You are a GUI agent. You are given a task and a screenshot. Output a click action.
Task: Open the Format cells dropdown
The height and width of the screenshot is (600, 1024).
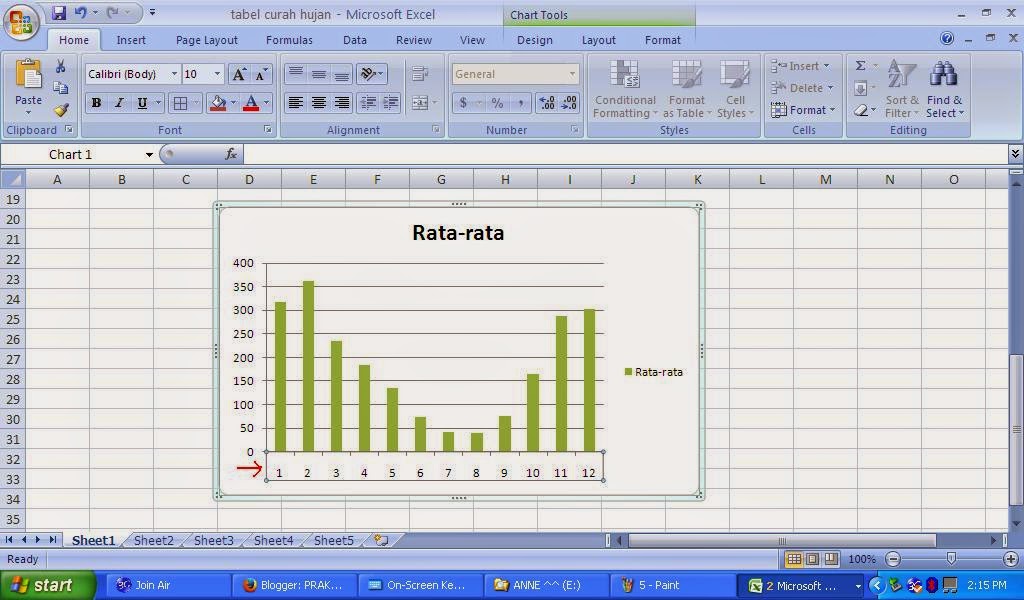(803, 110)
